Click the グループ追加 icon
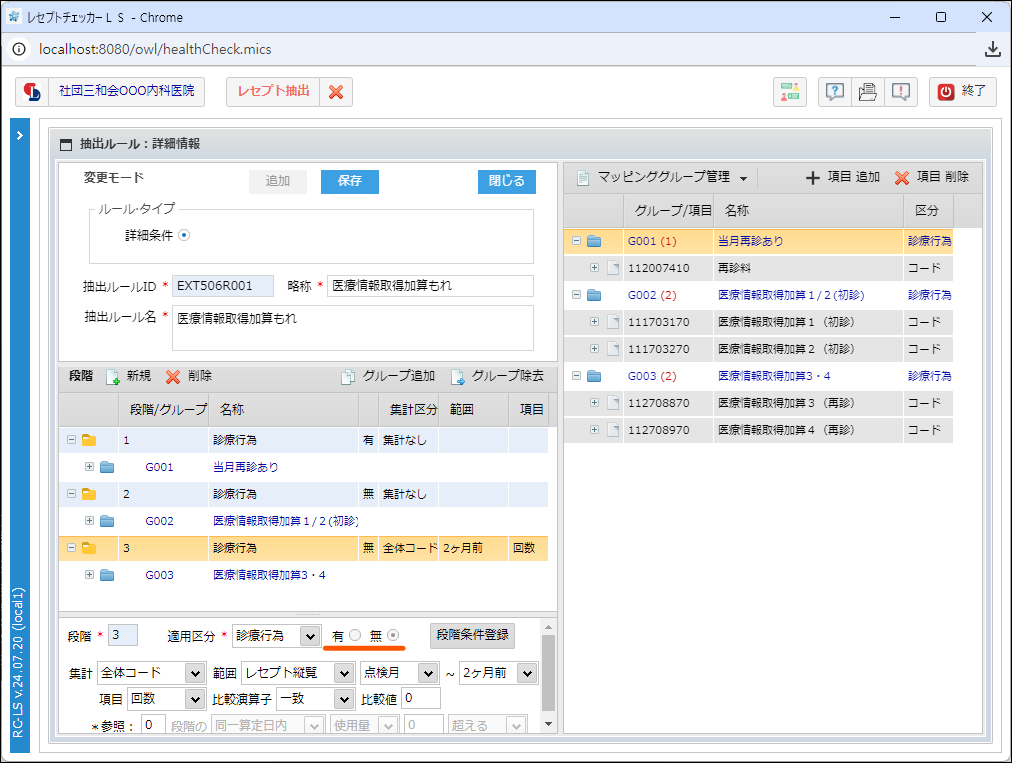Image resolution: width=1012 pixels, height=763 pixels. tap(348, 377)
